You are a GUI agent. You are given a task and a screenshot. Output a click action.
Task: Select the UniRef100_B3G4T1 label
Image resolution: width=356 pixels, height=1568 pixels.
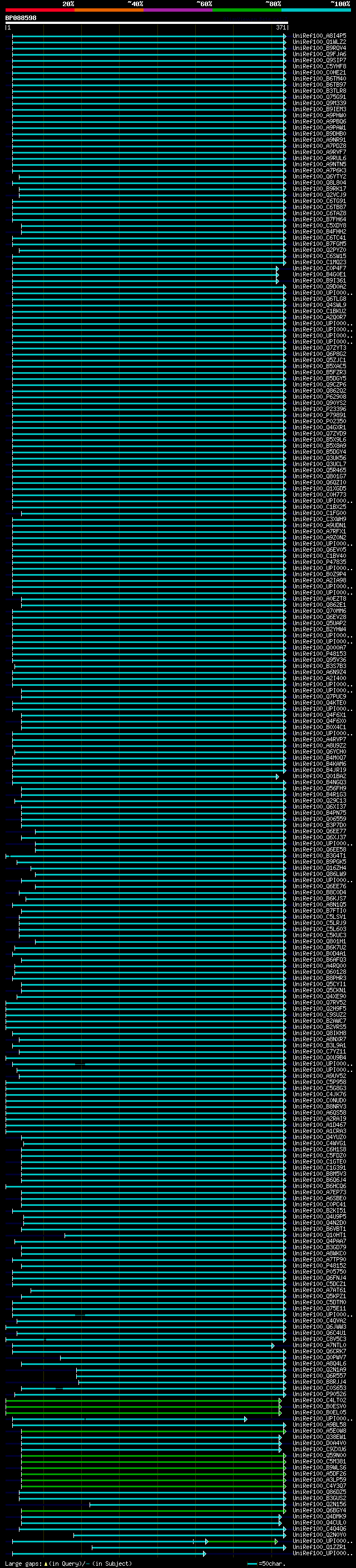[x=319, y=856]
